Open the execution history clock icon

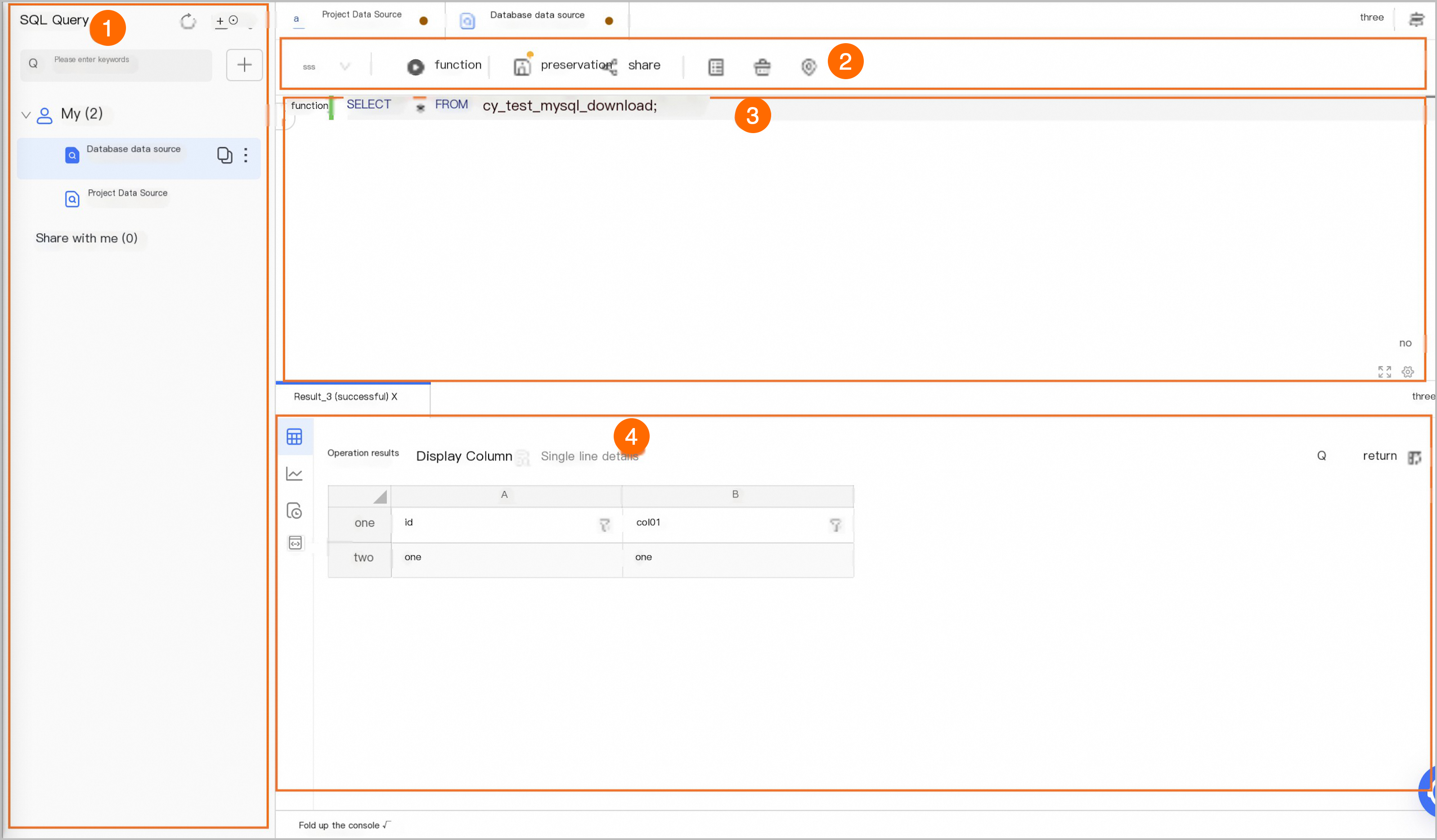click(x=294, y=511)
